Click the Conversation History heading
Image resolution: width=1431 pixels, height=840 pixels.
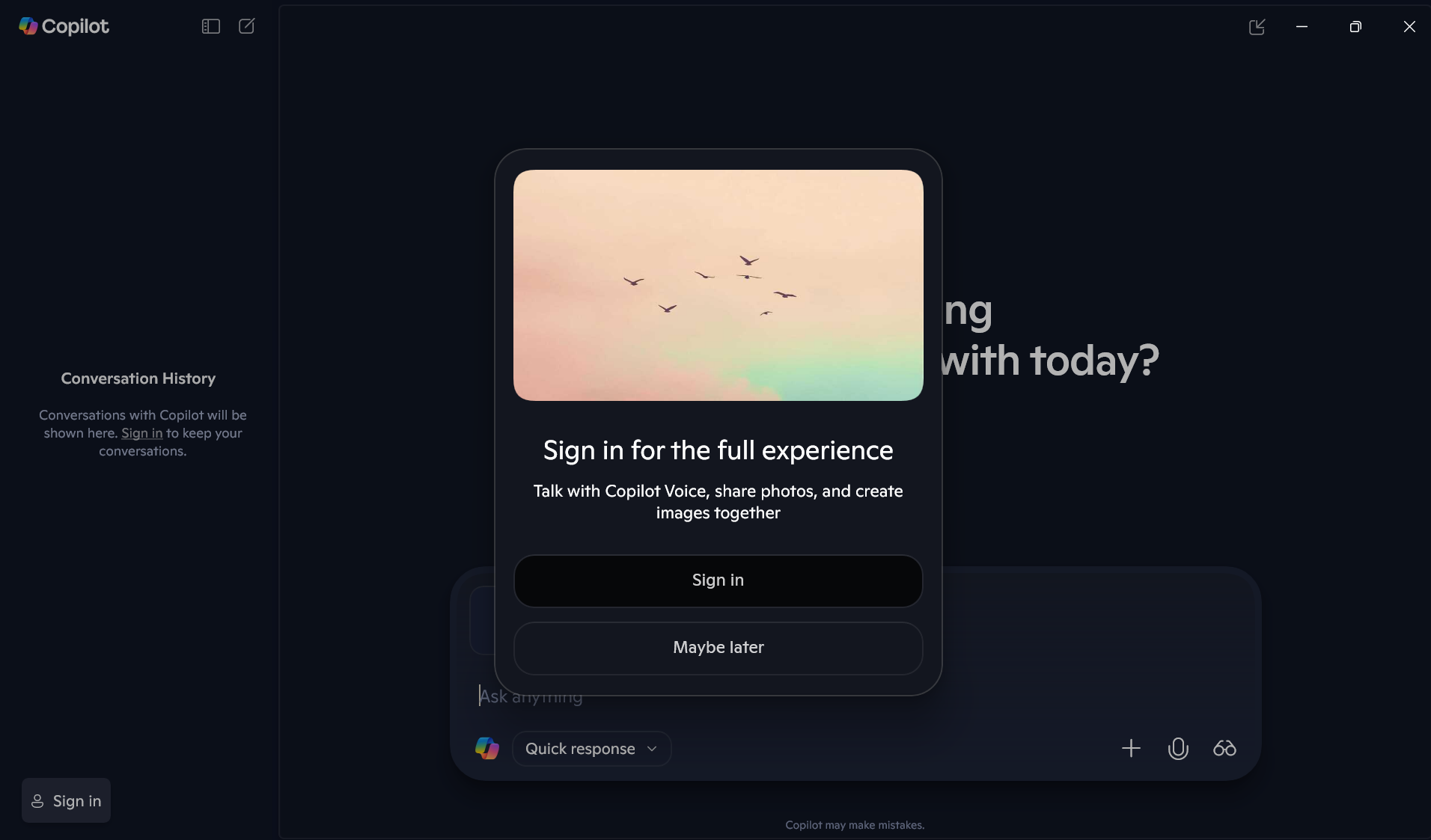click(138, 378)
